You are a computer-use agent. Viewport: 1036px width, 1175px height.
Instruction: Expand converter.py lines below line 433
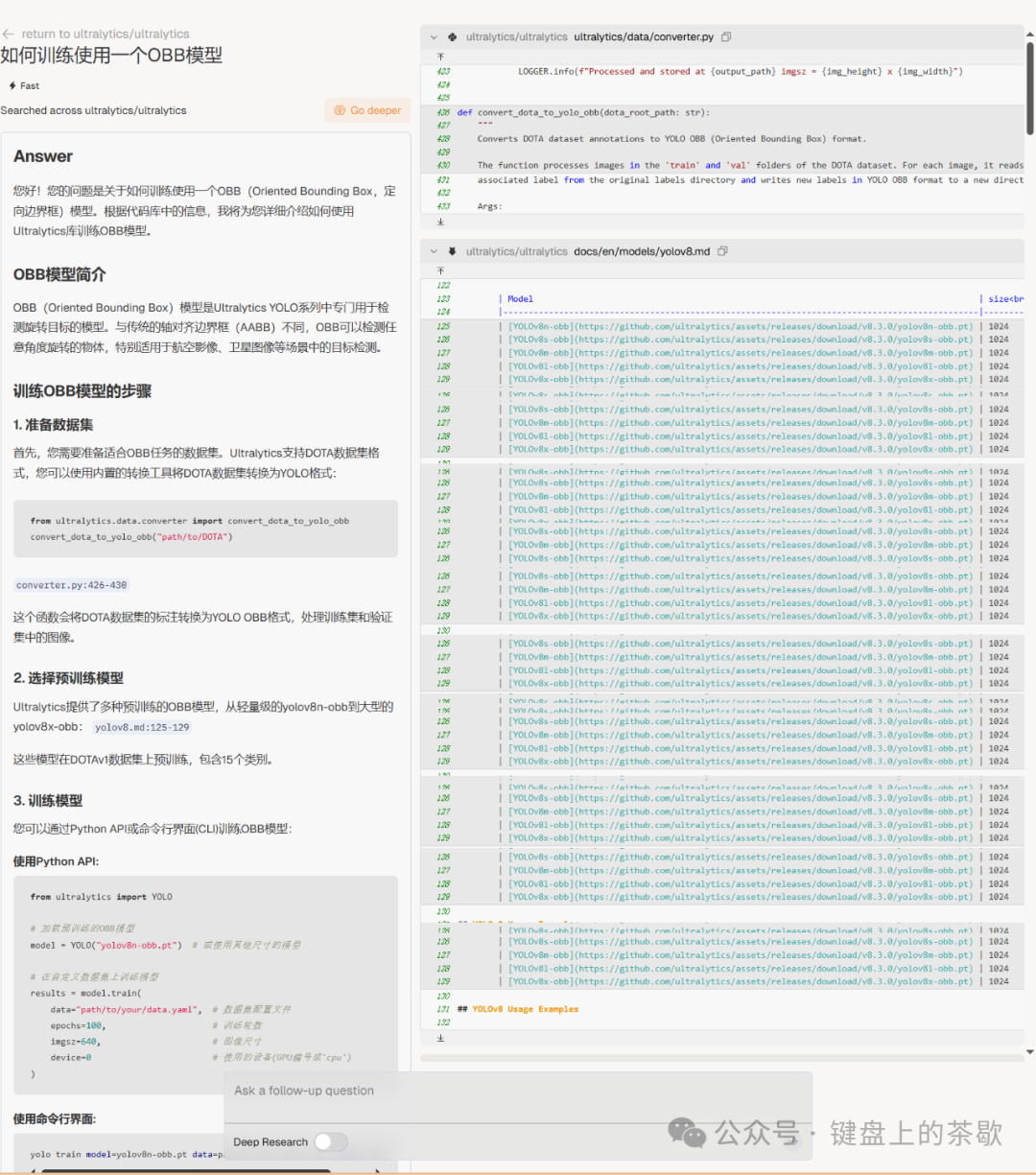pos(440,222)
